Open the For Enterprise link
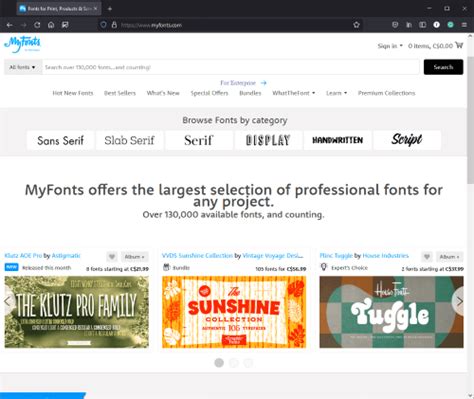Screen dimensions: 474x399 click(x=238, y=83)
